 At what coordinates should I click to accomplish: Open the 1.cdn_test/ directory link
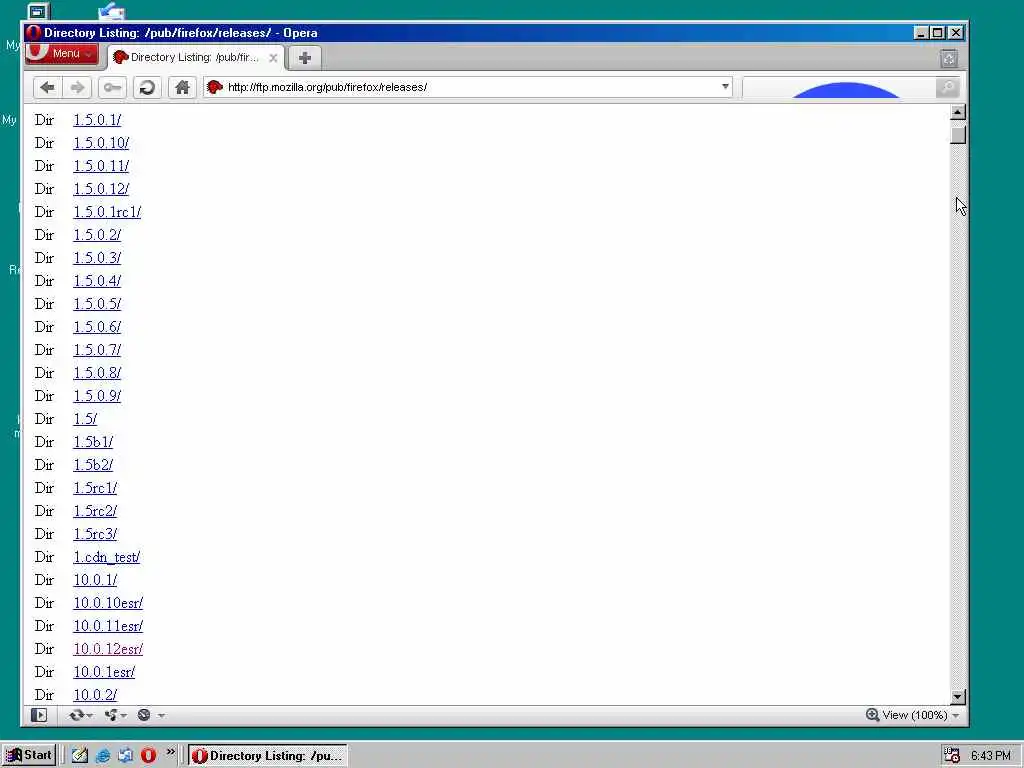(106, 556)
